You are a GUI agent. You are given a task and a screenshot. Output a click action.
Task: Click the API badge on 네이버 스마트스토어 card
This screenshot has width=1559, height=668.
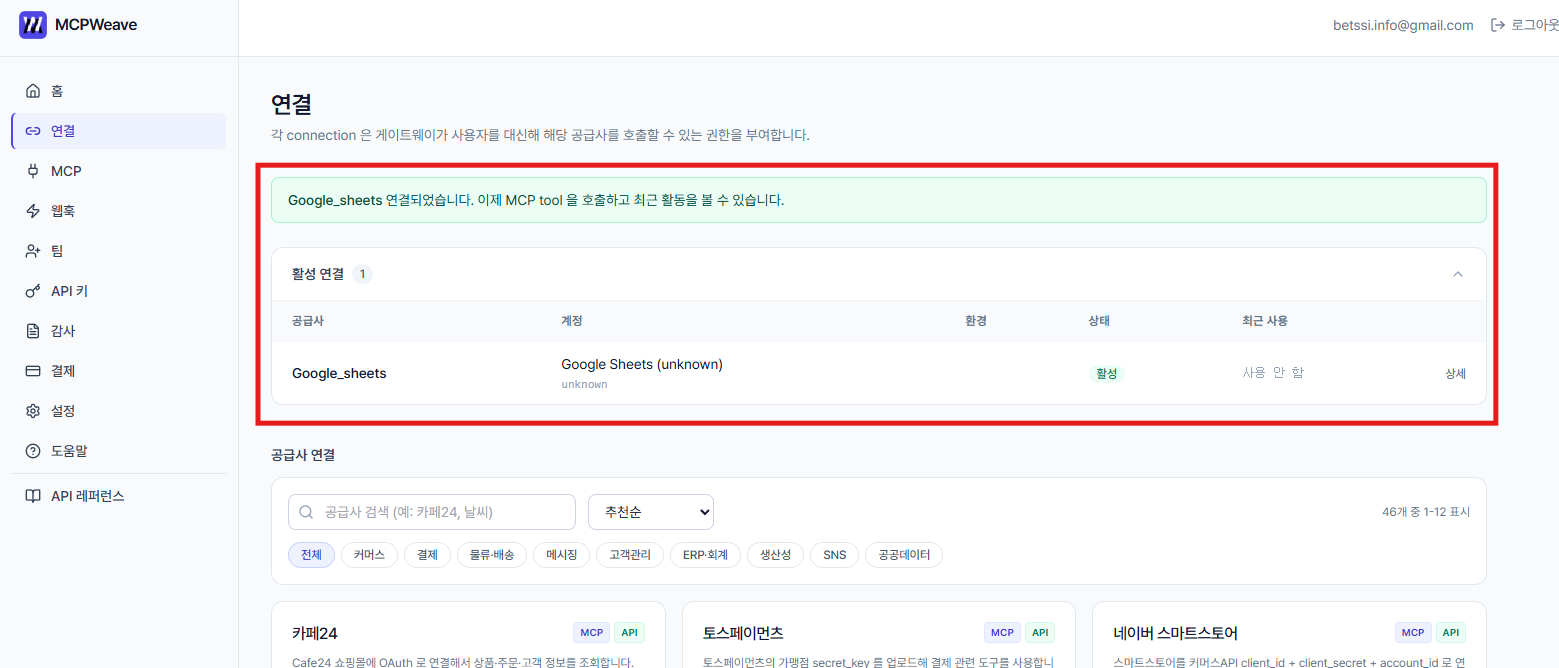tap(1450, 632)
